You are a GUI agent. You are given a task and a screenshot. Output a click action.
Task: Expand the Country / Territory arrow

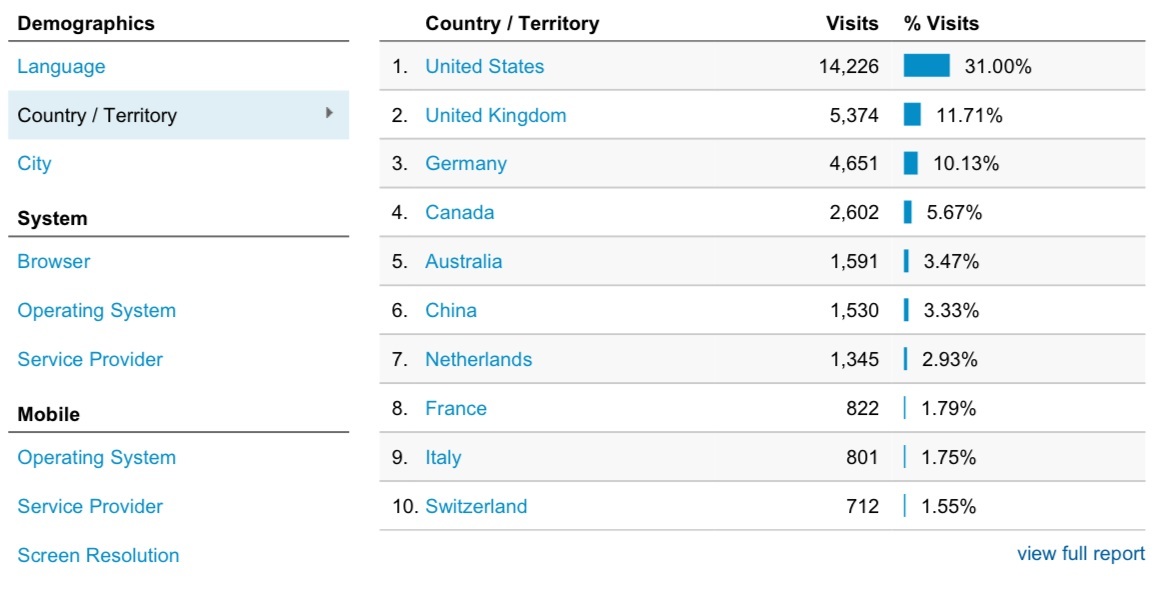click(x=329, y=114)
